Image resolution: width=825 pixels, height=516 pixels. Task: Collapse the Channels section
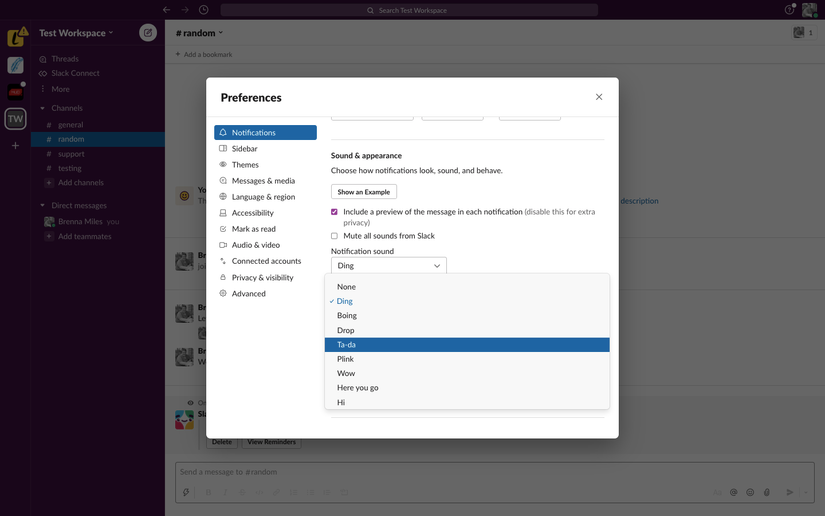(43, 108)
